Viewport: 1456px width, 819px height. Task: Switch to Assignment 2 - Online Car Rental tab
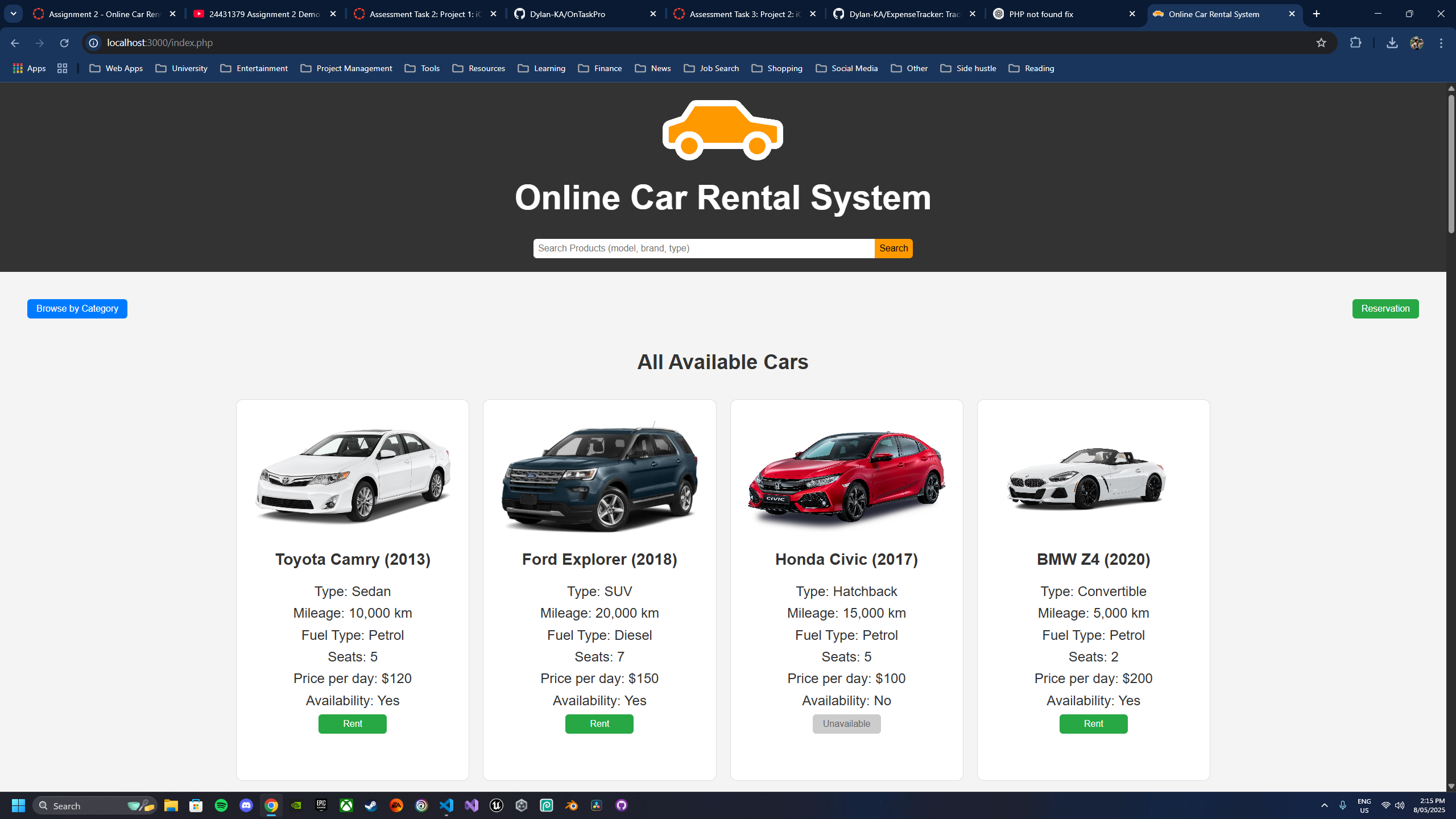click(x=104, y=14)
